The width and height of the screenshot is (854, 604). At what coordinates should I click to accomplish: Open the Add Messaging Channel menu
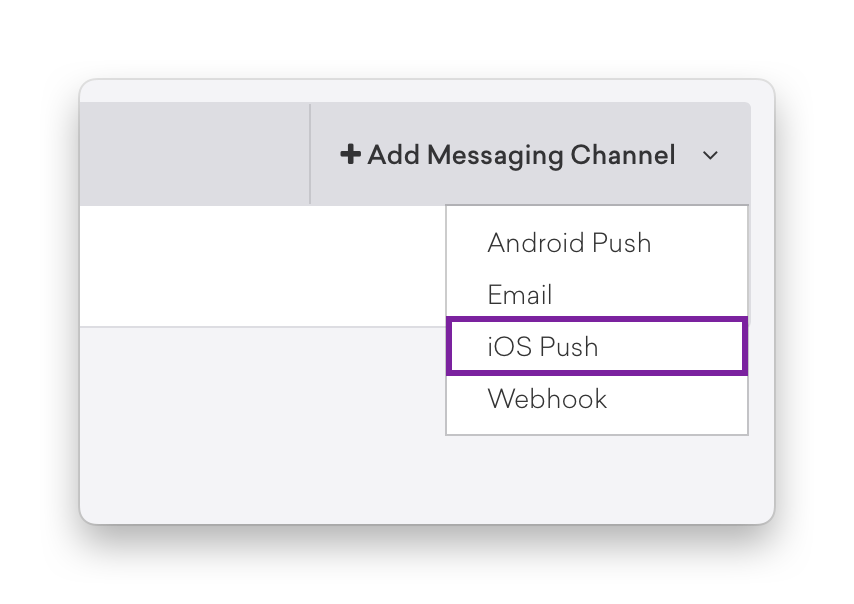pos(530,154)
